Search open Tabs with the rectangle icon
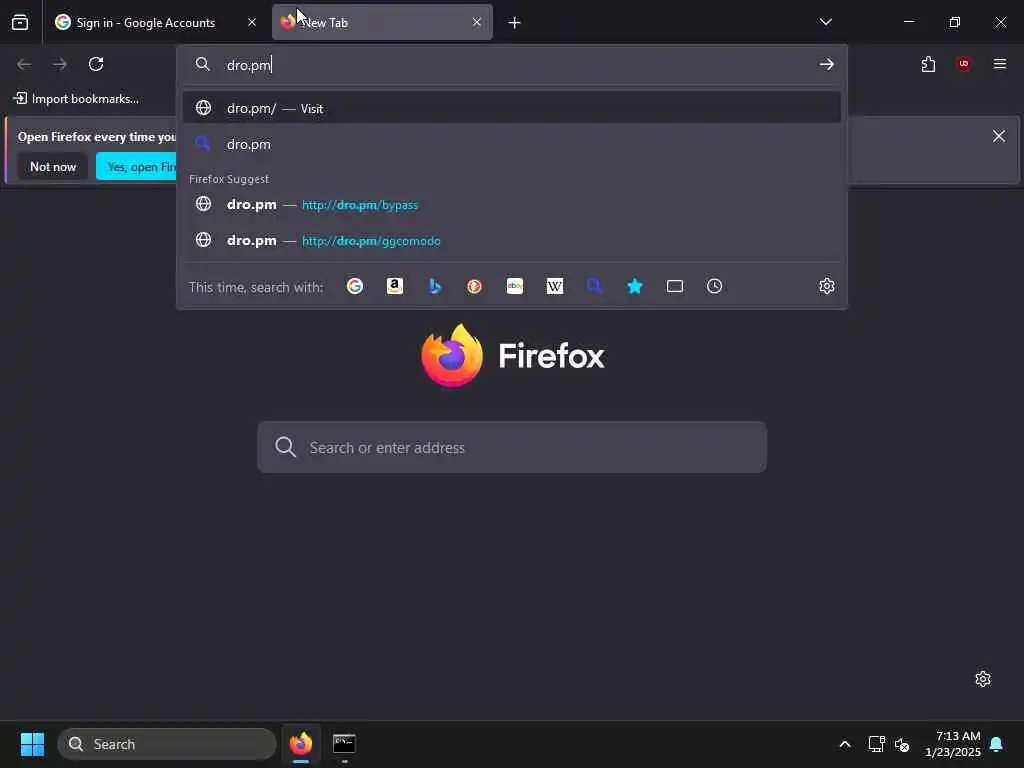 click(x=675, y=286)
